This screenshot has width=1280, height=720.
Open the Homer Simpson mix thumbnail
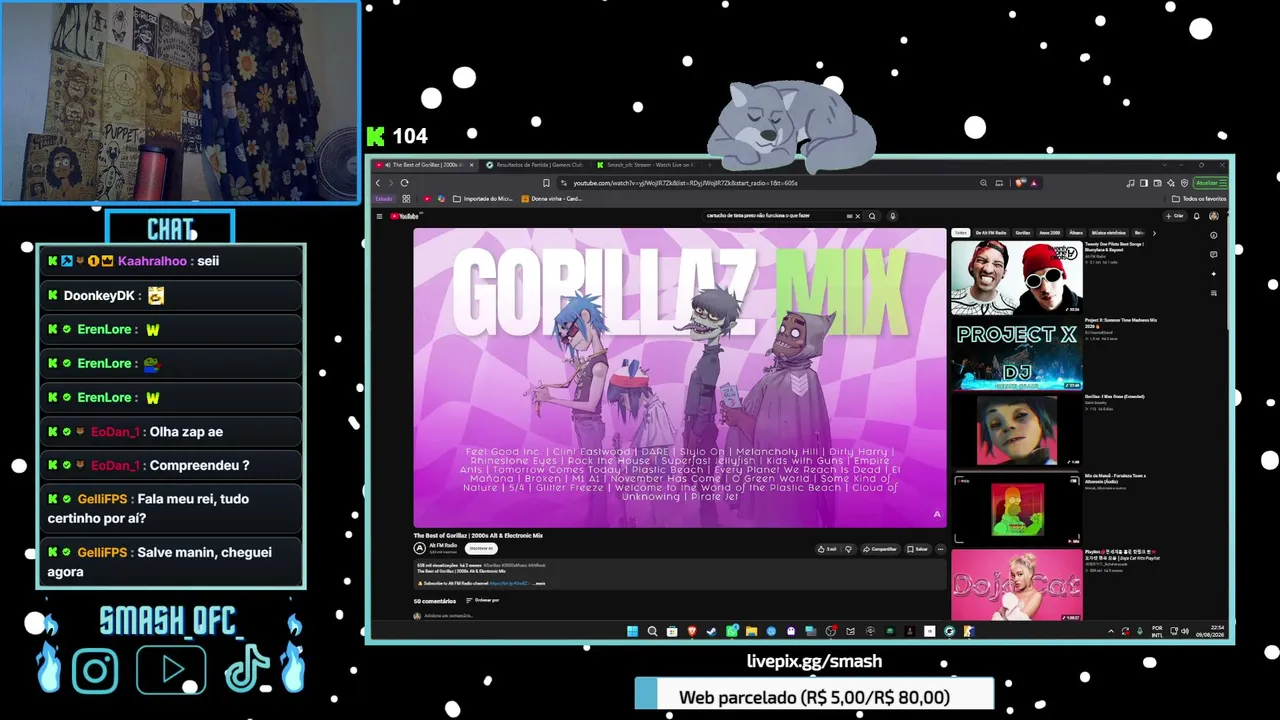click(1017, 508)
